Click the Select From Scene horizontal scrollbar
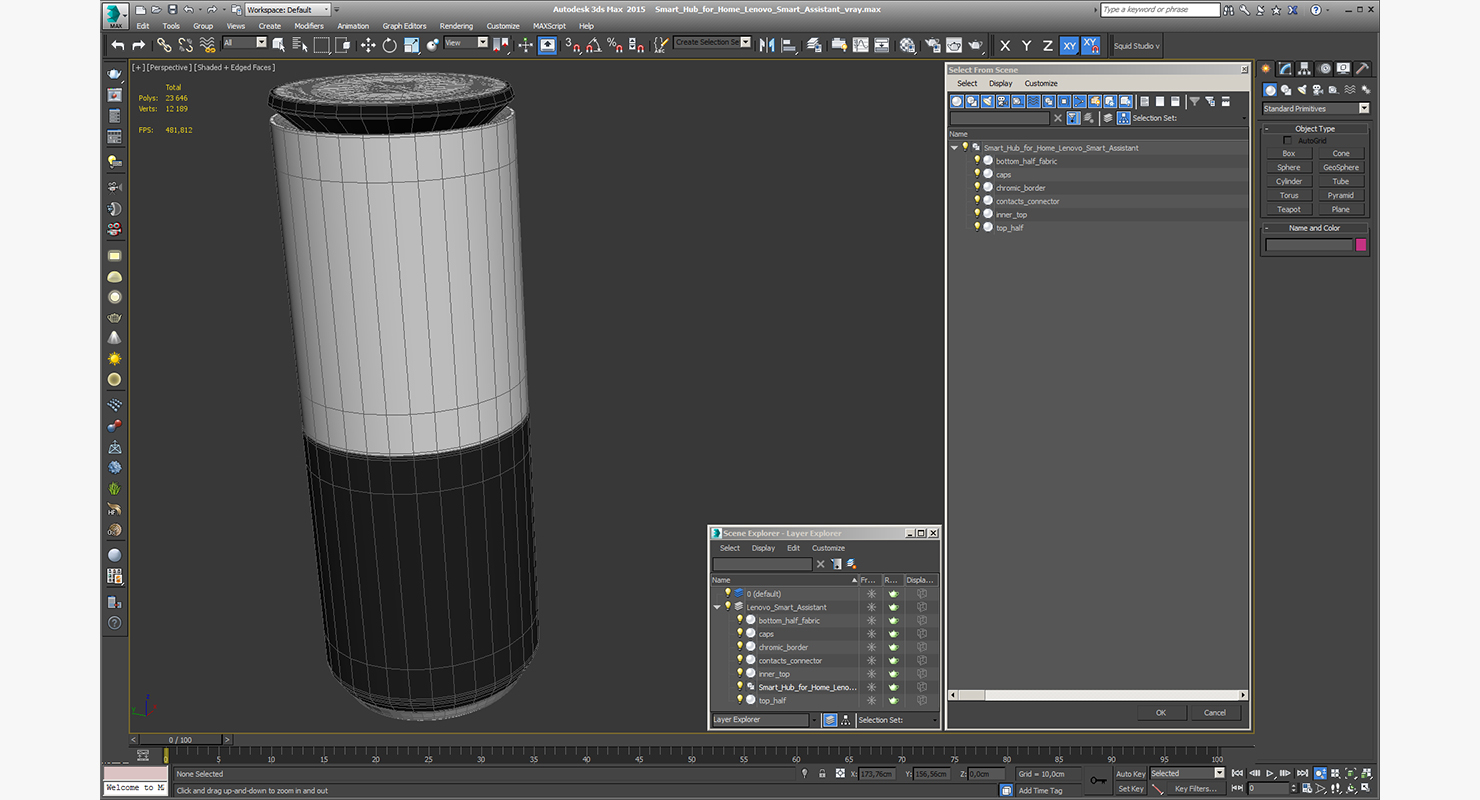 pos(1098,695)
